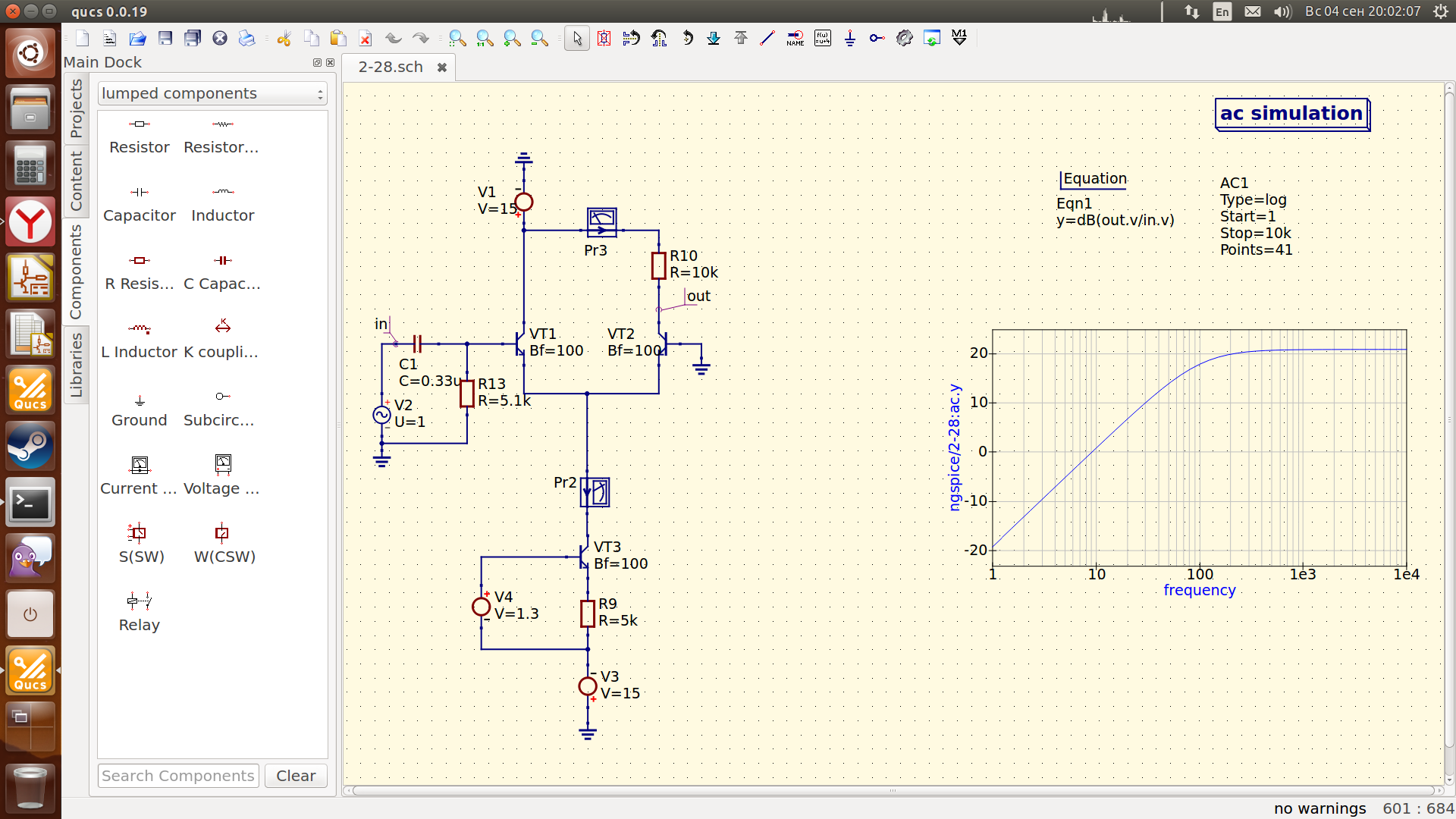Image resolution: width=1456 pixels, height=819 pixels.
Task: Close the current document via toolbar
Action: [220, 38]
